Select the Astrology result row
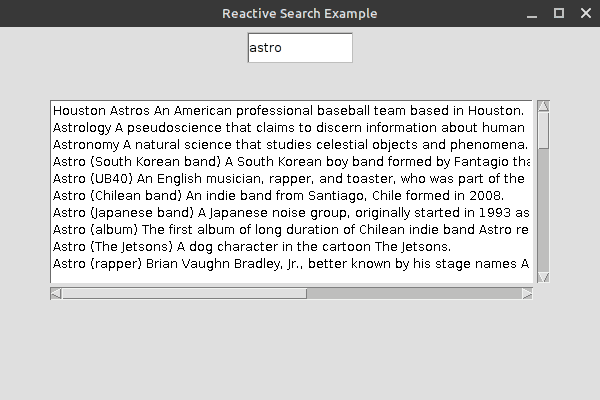Viewport: 600px width, 400px height. tap(288, 128)
